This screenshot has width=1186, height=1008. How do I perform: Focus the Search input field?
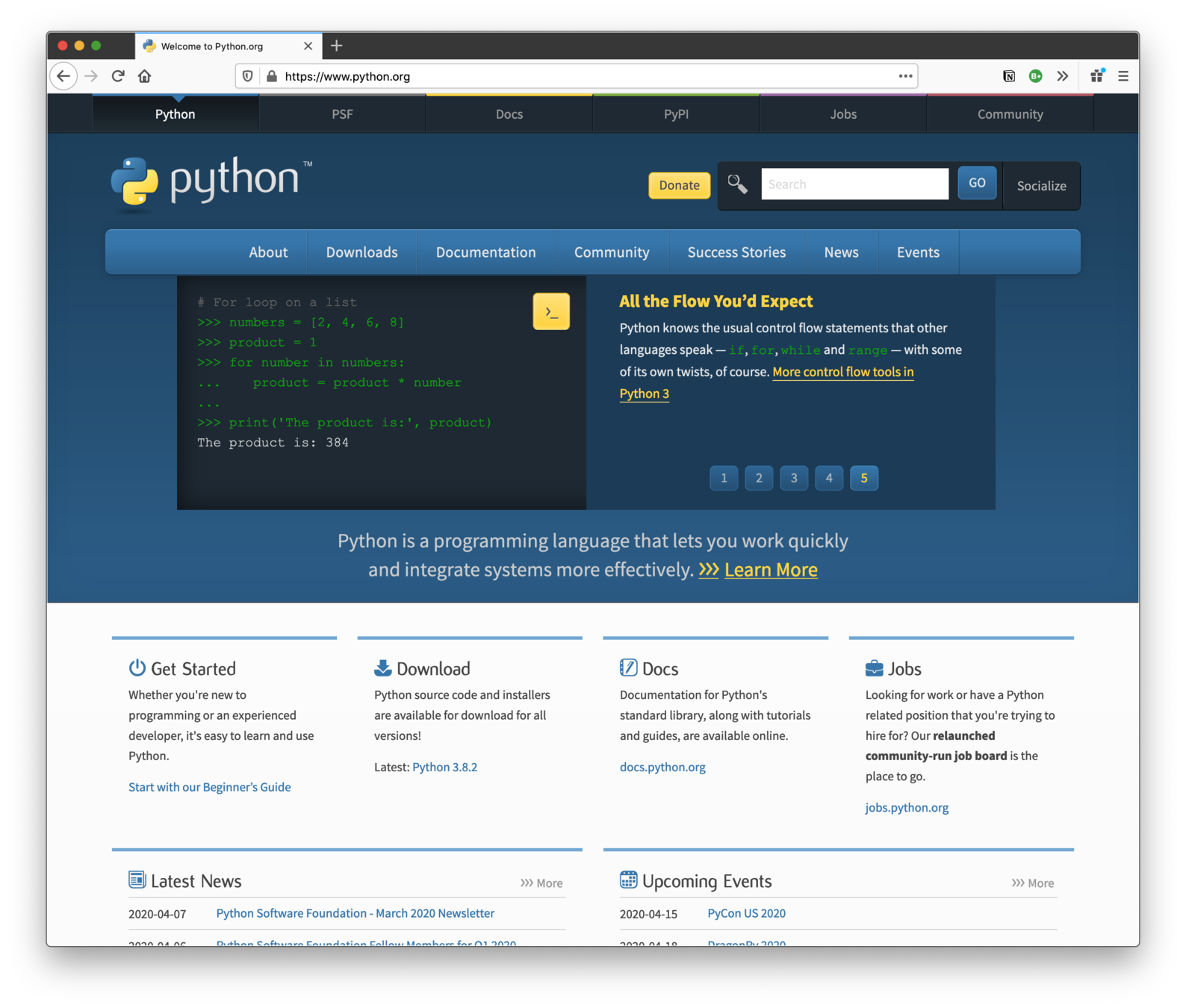click(854, 184)
